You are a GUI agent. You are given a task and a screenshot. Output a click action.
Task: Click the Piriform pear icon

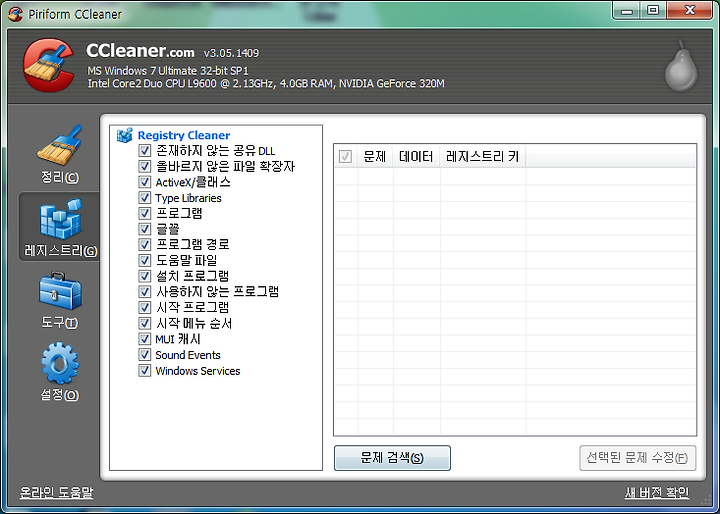point(681,67)
